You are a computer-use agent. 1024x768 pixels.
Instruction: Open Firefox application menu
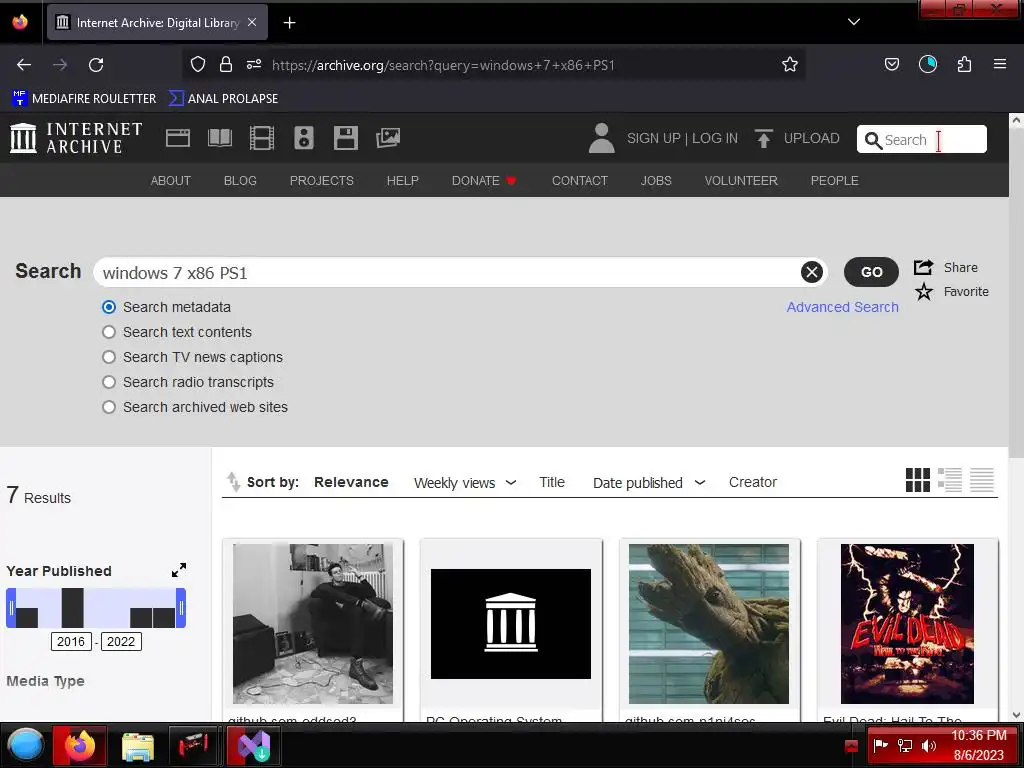click(1000, 64)
